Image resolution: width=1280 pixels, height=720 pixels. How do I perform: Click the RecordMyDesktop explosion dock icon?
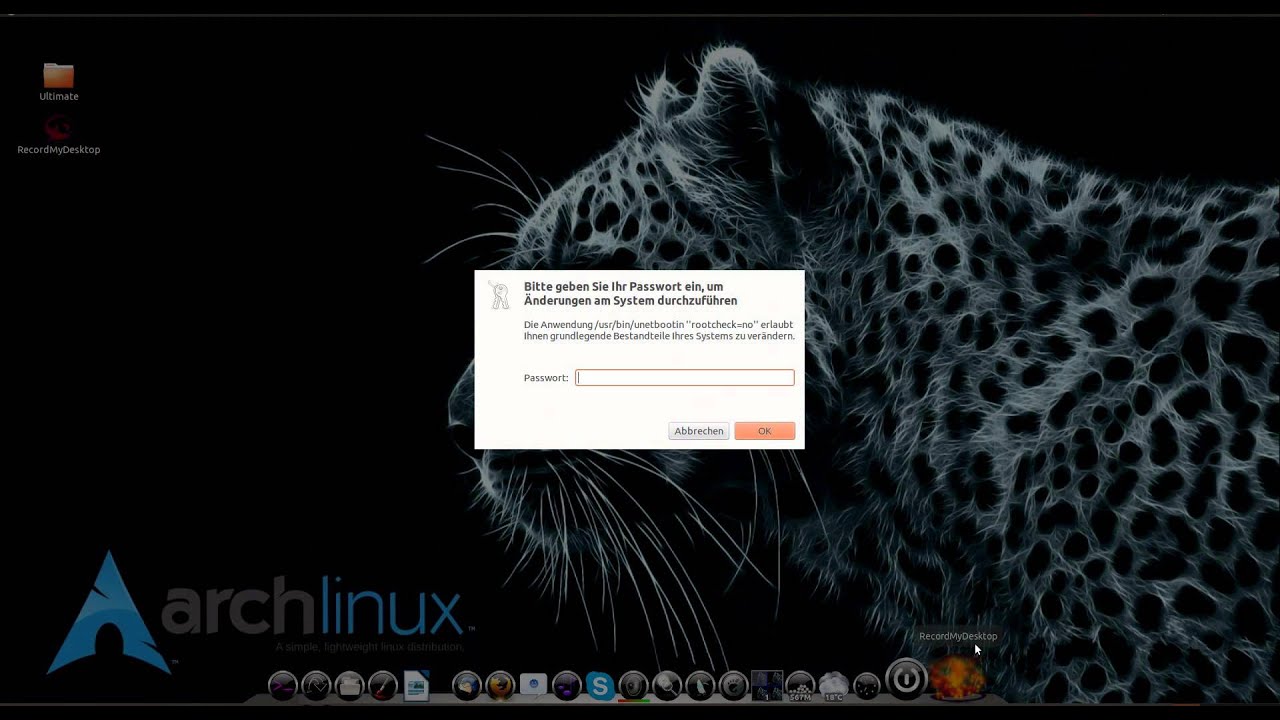click(958, 678)
